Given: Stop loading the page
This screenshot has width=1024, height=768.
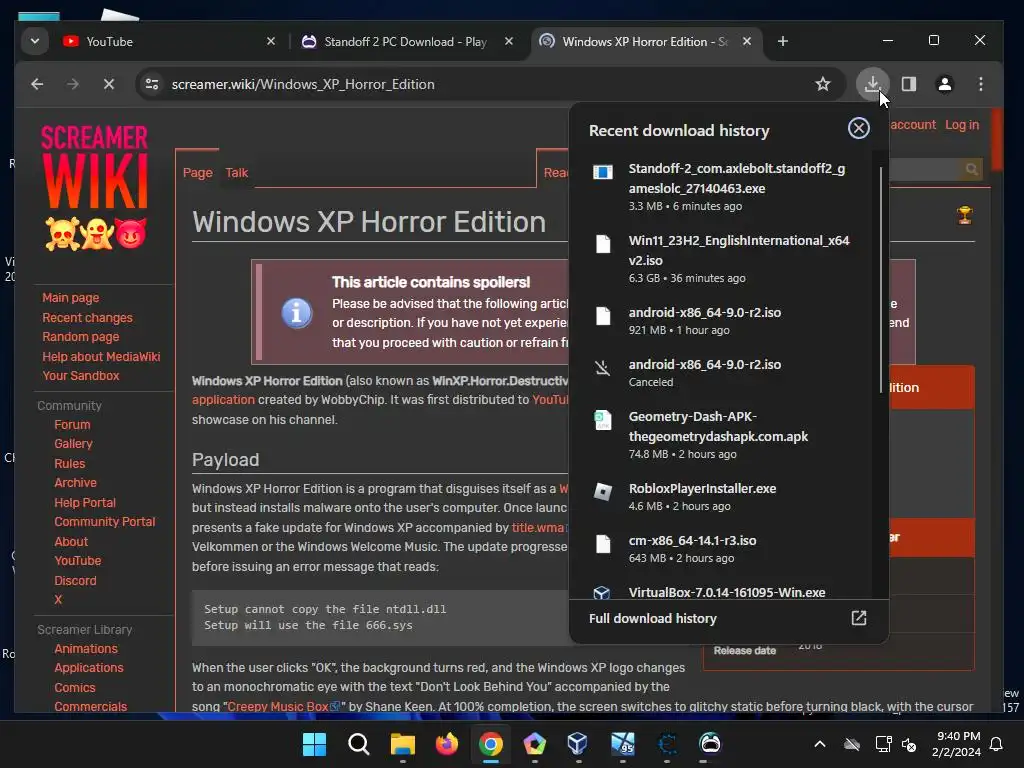Looking at the screenshot, I should [109, 84].
